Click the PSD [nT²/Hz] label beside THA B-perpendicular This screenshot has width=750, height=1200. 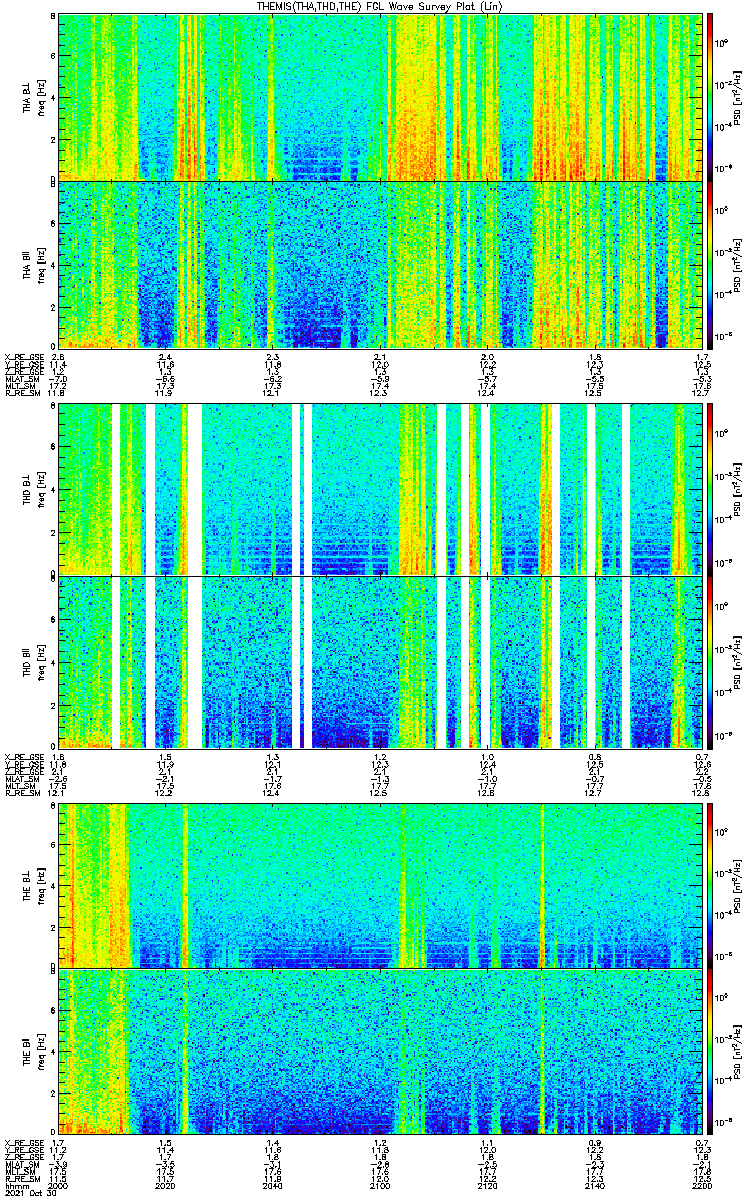[738, 96]
